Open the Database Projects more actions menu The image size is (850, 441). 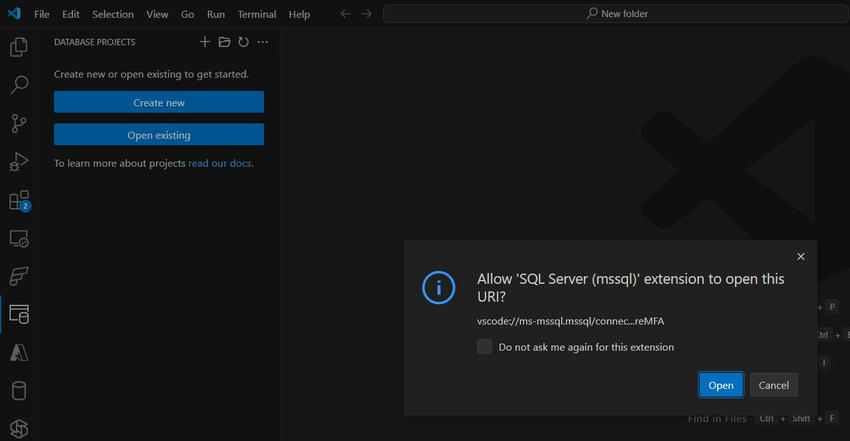coord(263,42)
